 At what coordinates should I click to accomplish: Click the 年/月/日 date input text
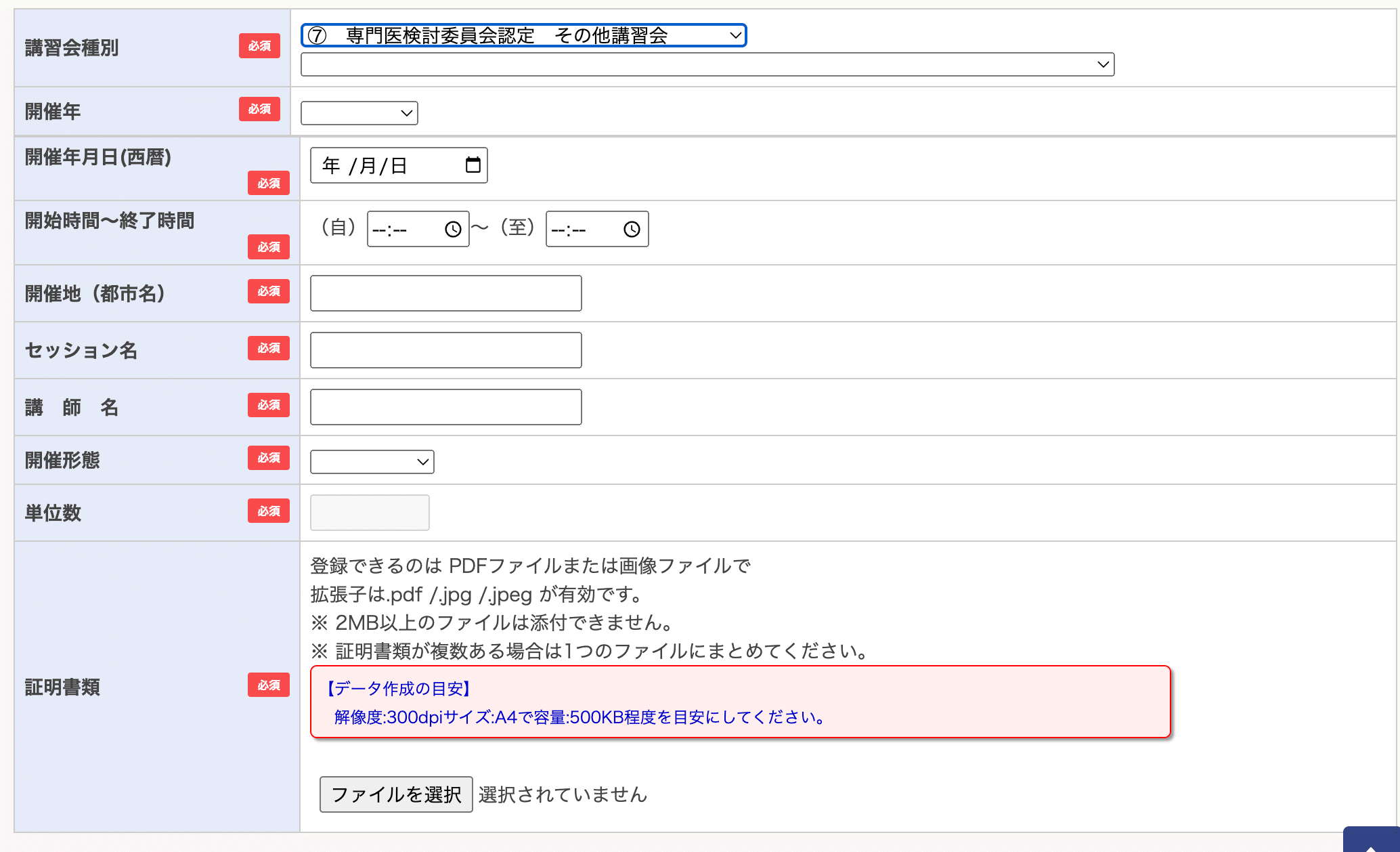tap(366, 166)
